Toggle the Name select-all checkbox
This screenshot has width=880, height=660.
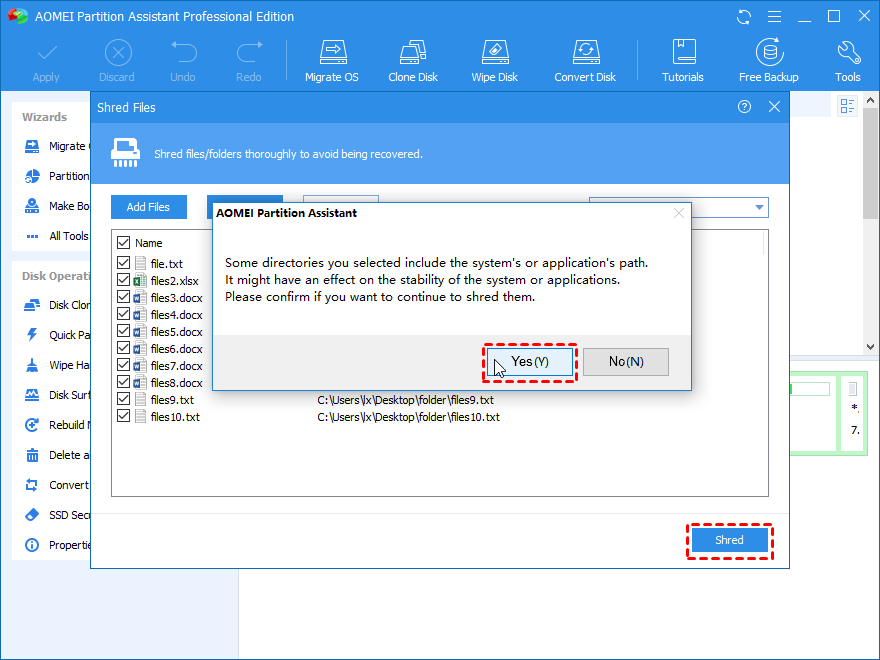tap(123, 242)
